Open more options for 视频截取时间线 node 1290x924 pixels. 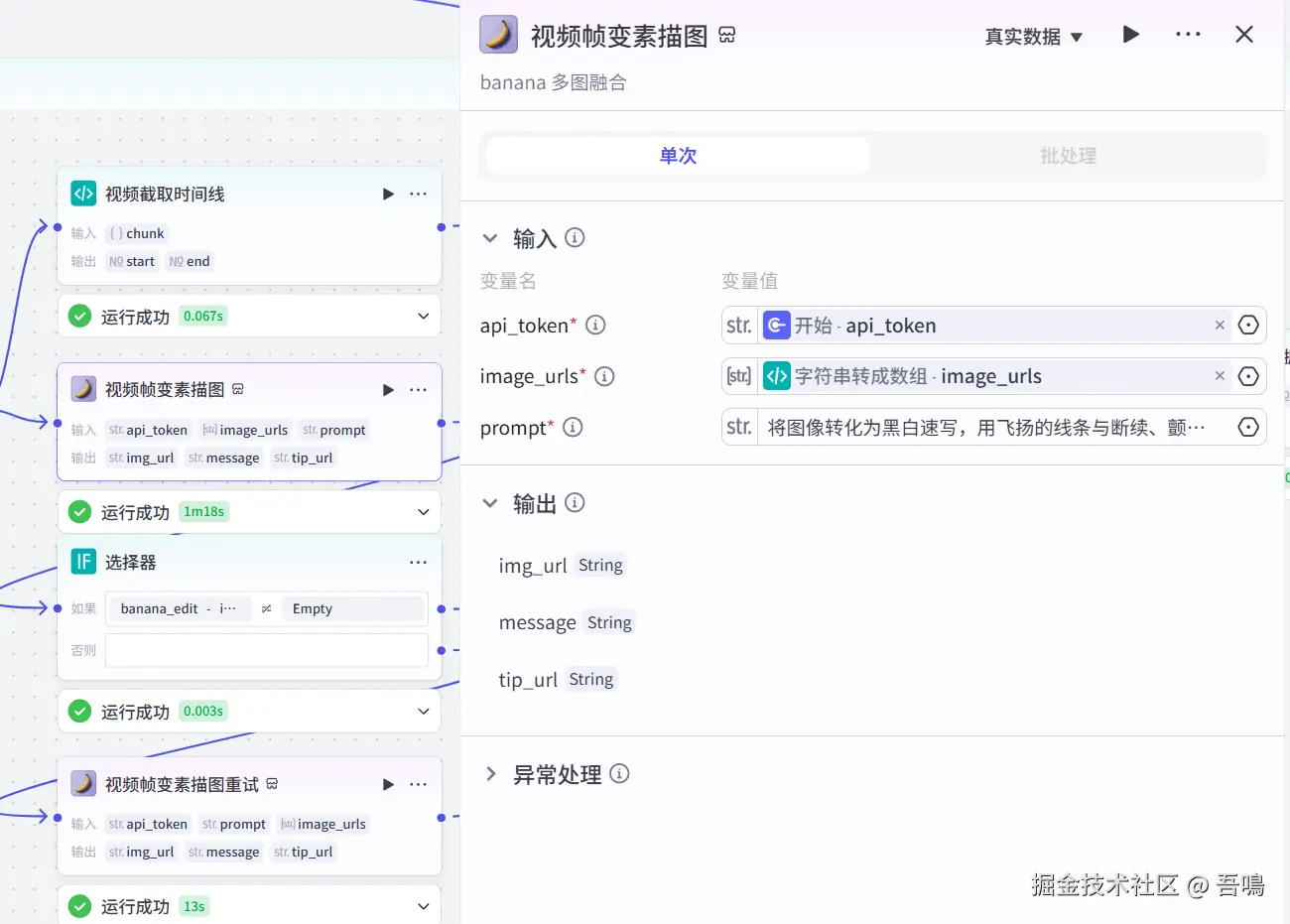coord(418,194)
